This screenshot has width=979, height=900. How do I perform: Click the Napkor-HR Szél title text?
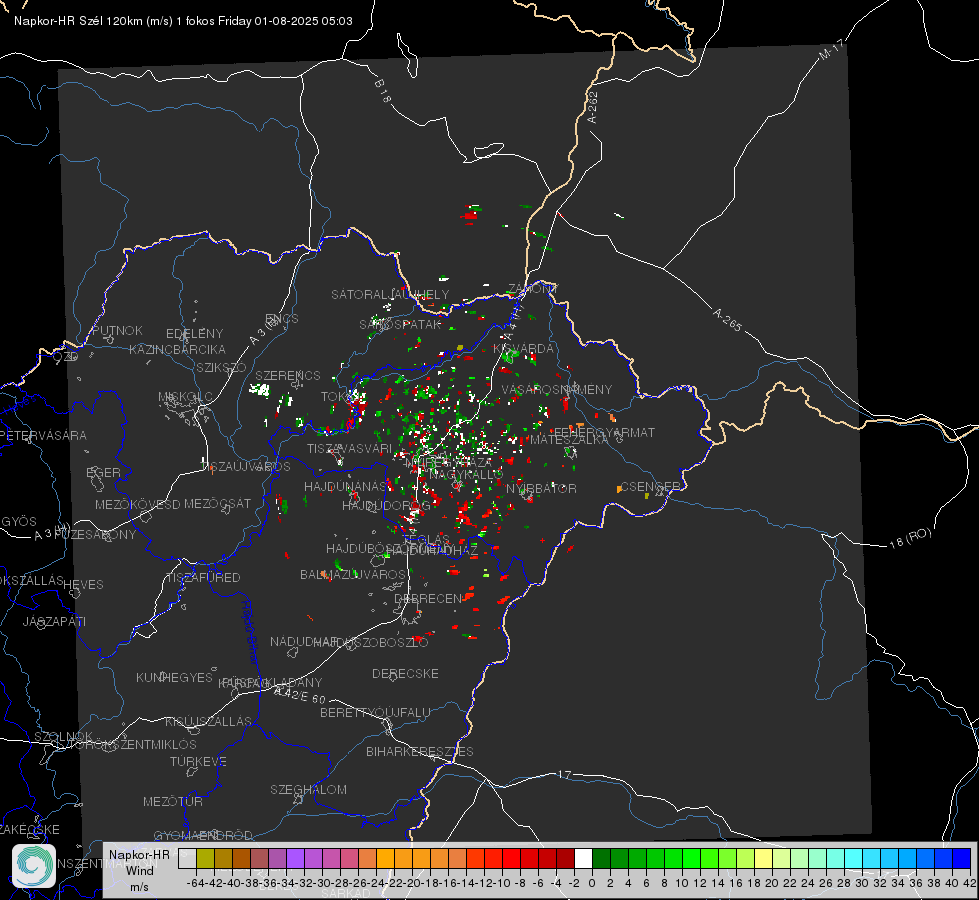coord(183,21)
